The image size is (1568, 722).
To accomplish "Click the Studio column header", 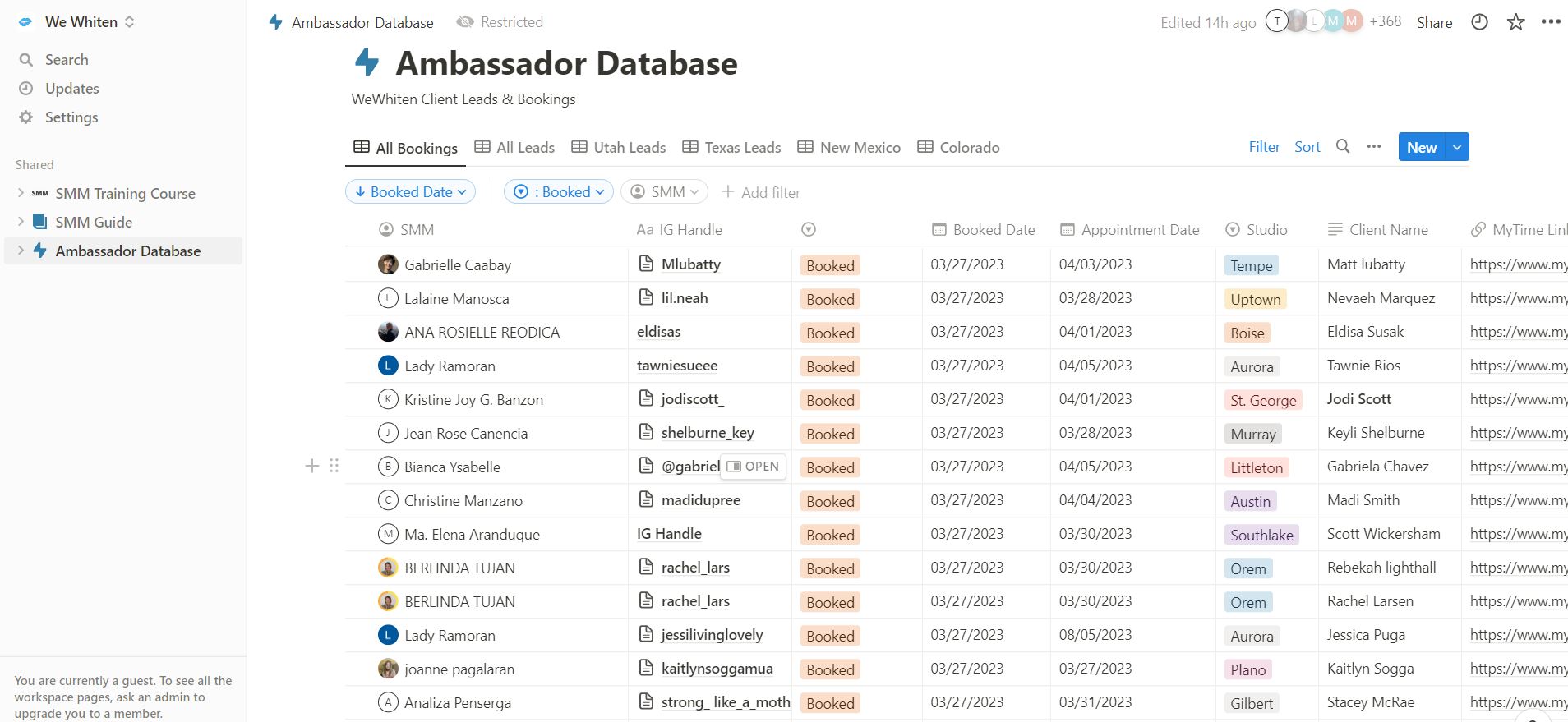I will [1257, 230].
